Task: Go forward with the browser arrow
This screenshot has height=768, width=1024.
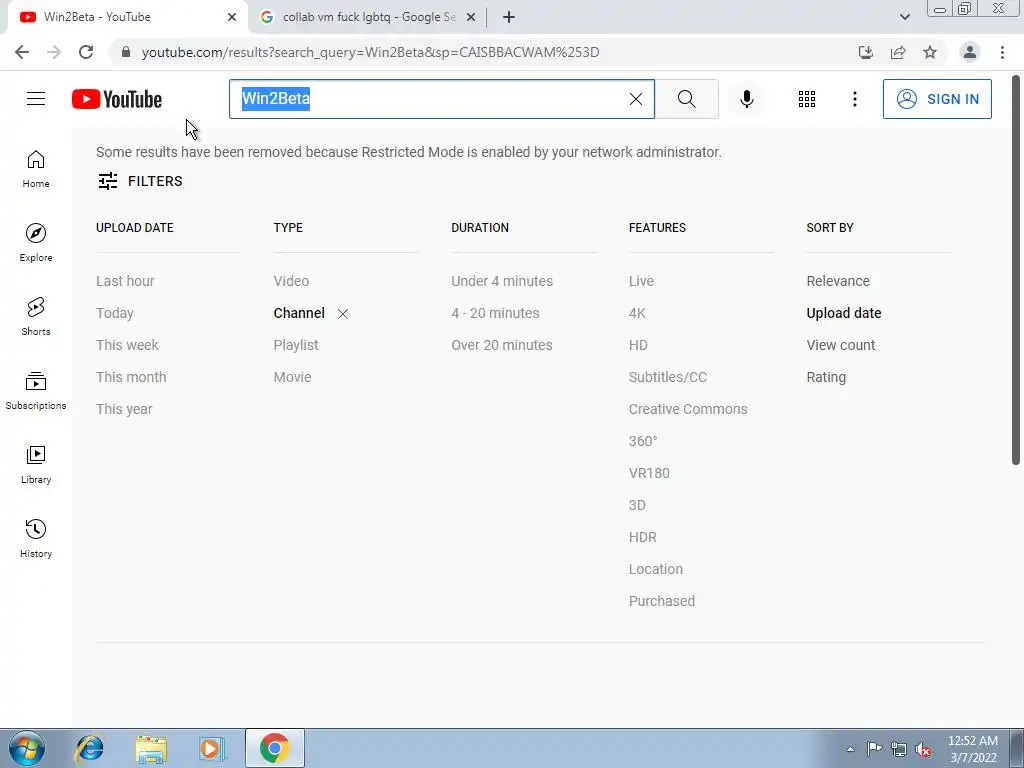Action: point(54,52)
